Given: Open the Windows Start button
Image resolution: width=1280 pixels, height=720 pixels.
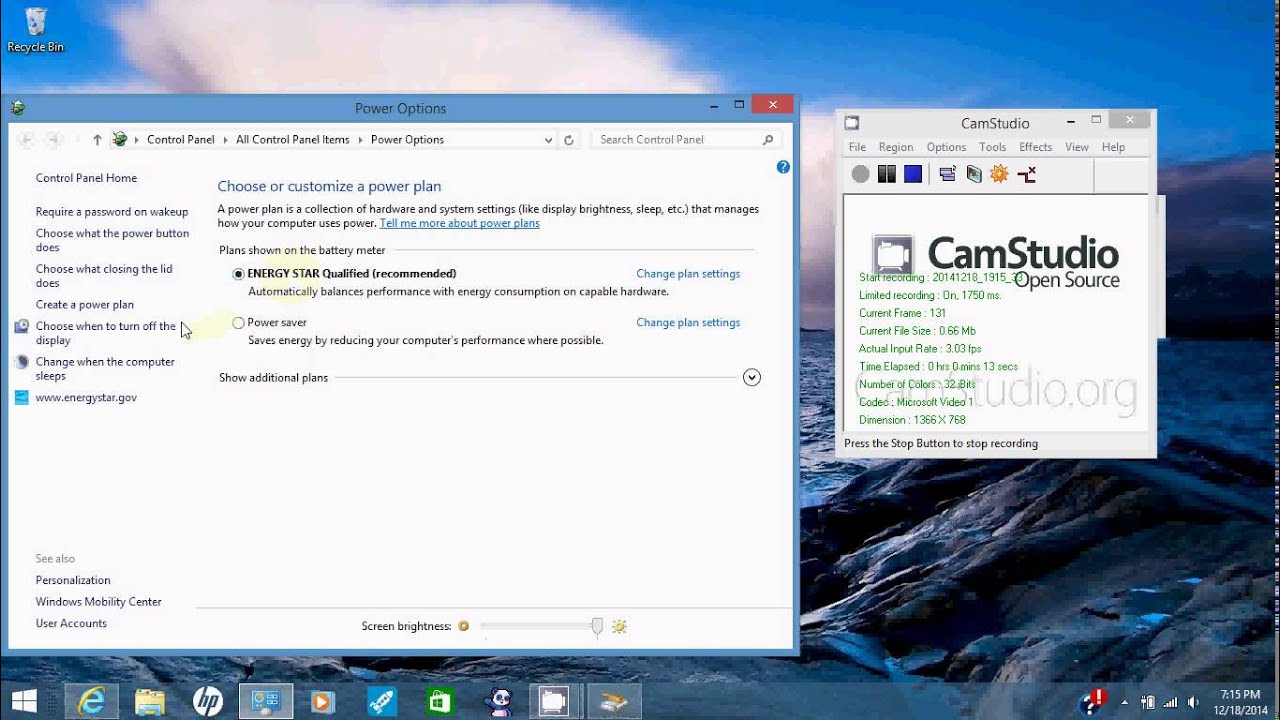Looking at the screenshot, I should (x=24, y=701).
